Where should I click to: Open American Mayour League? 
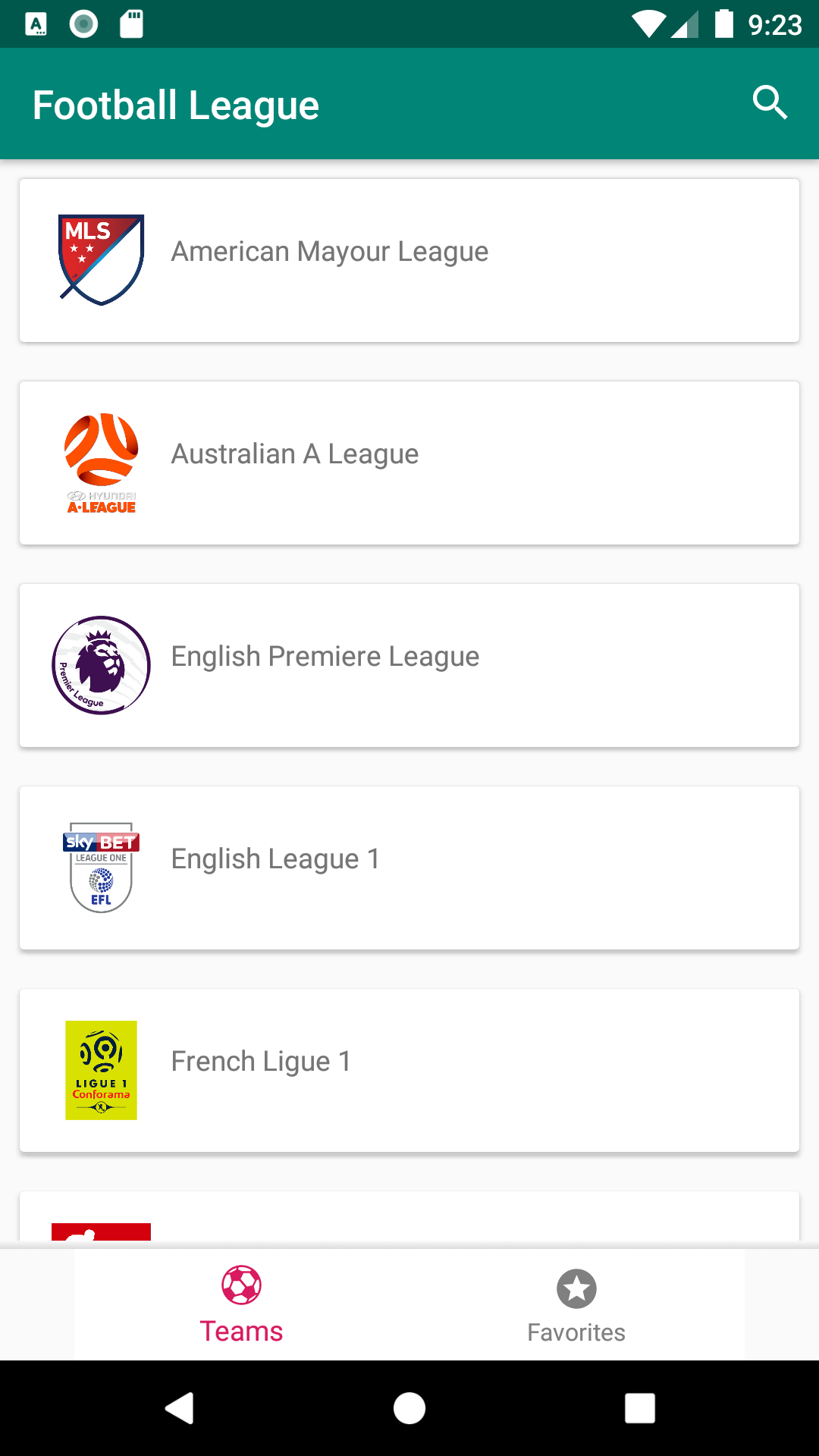pos(330,252)
